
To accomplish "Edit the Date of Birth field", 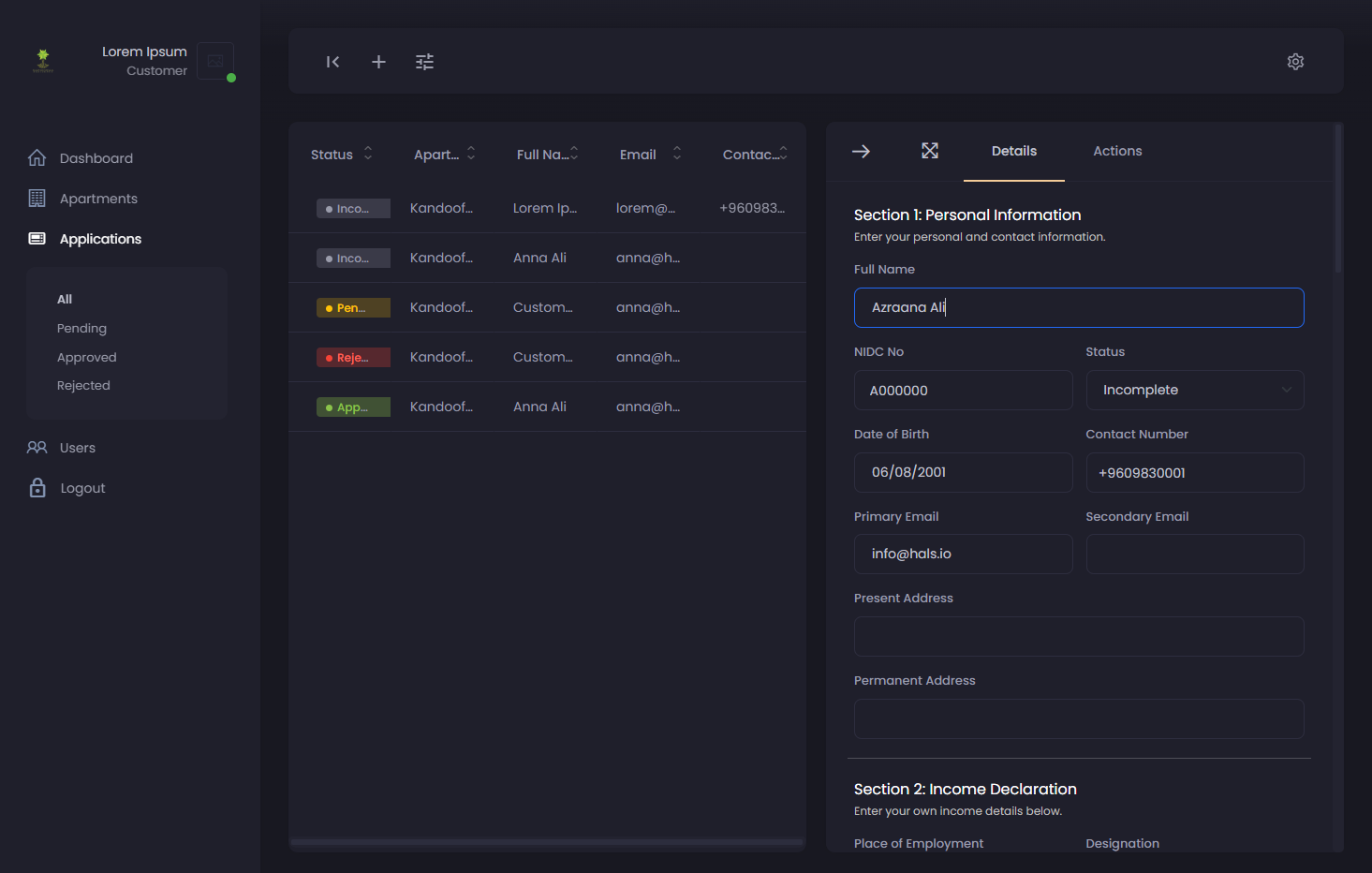I will pyautogui.click(x=963, y=472).
